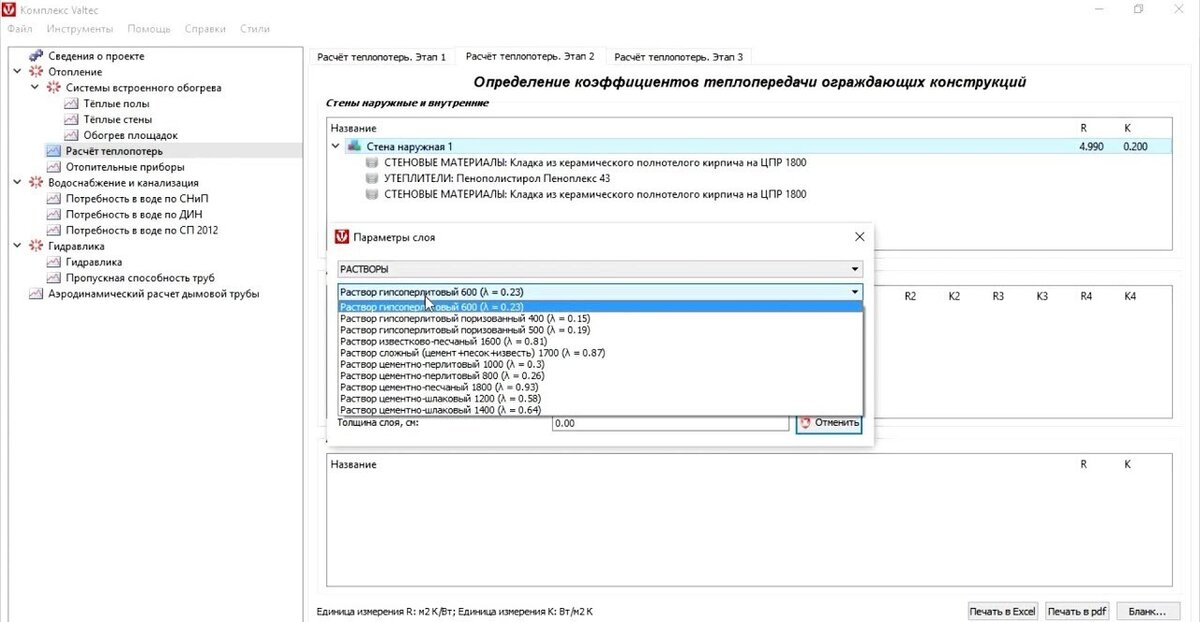
Task: Close the material dropdown via its arrow
Action: 855,292
